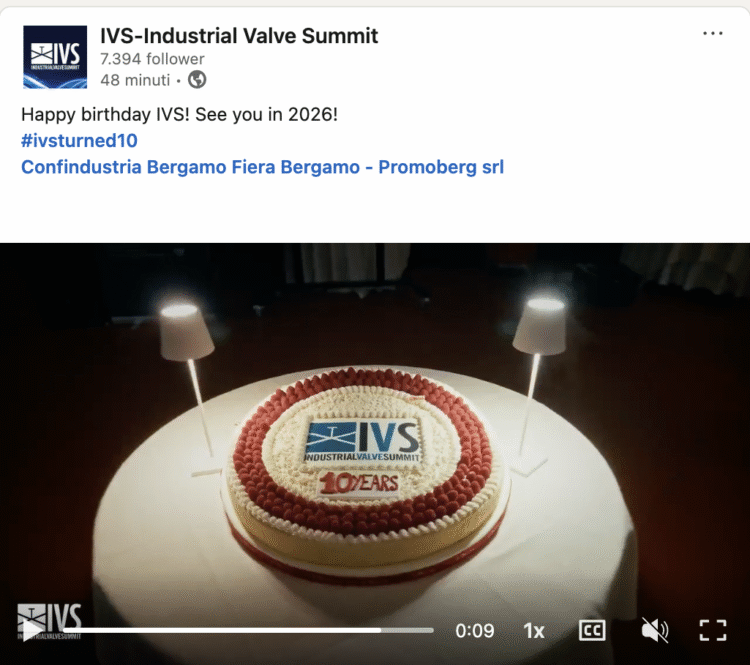
Task: Open the post options three-dots menu
Action: coord(713,33)
